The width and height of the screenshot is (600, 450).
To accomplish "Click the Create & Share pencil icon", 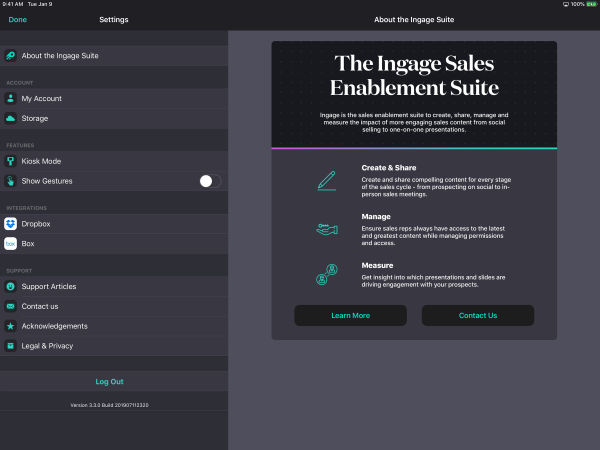I will pos(327,181).
